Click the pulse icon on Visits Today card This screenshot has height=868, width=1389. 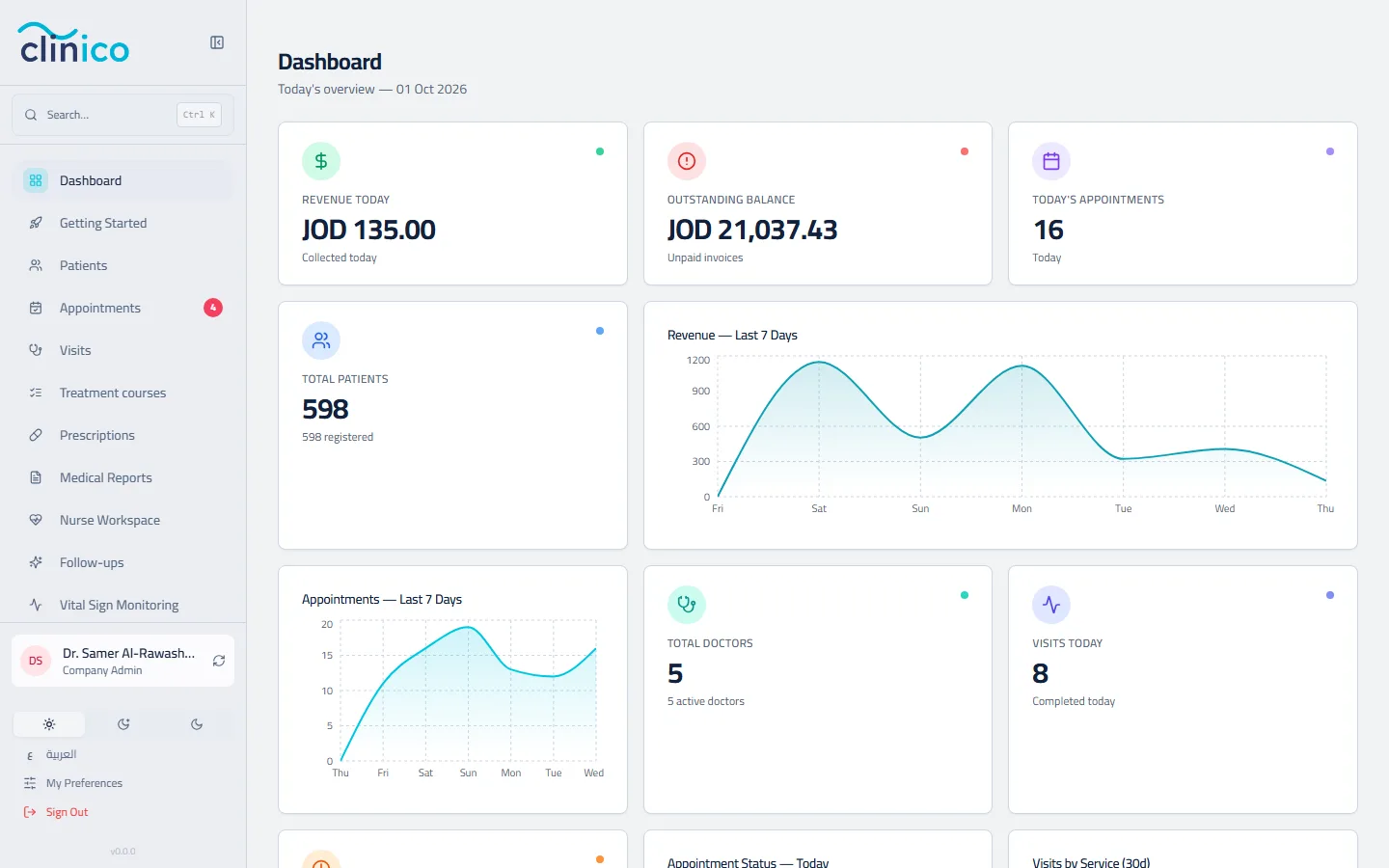(1051, 605)
